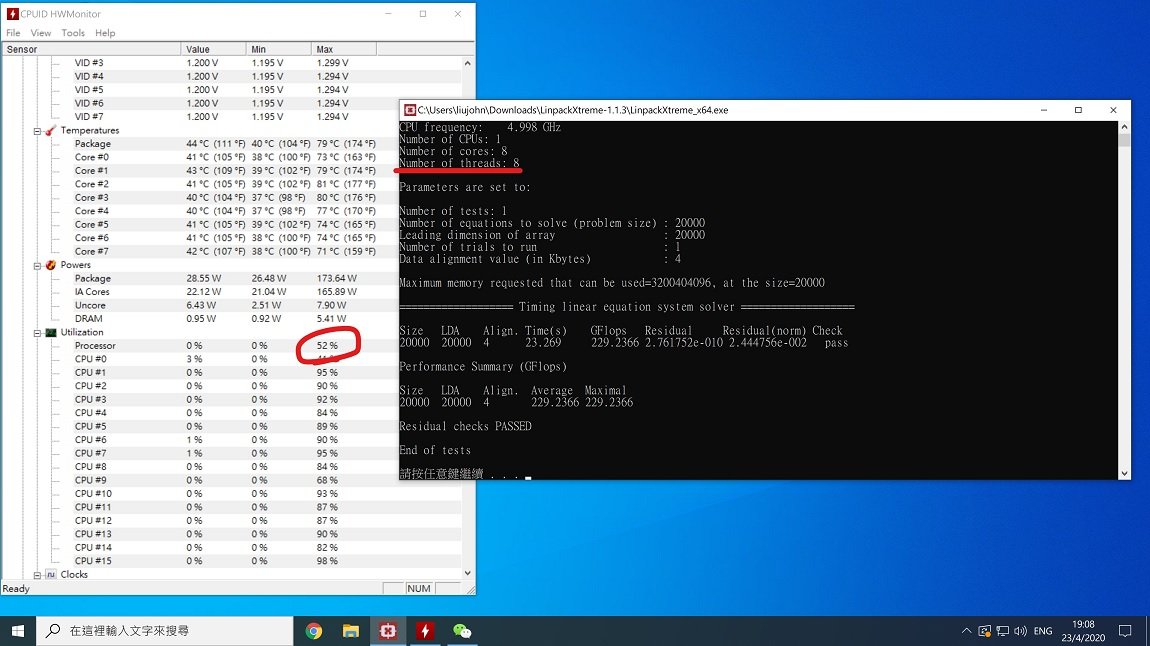Select the Core #0 temperature row
The image size is (1150, 646).
[x=231, y=157]
